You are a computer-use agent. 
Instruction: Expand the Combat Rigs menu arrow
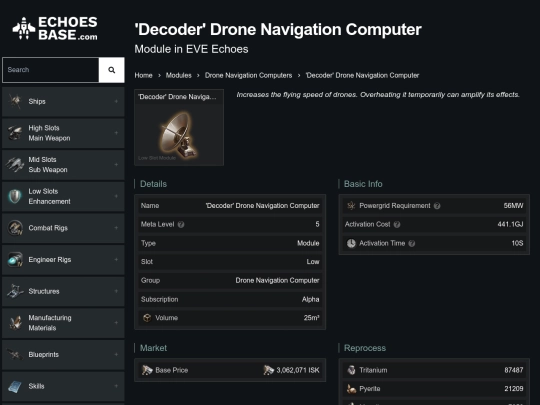(x=116, y=228)
